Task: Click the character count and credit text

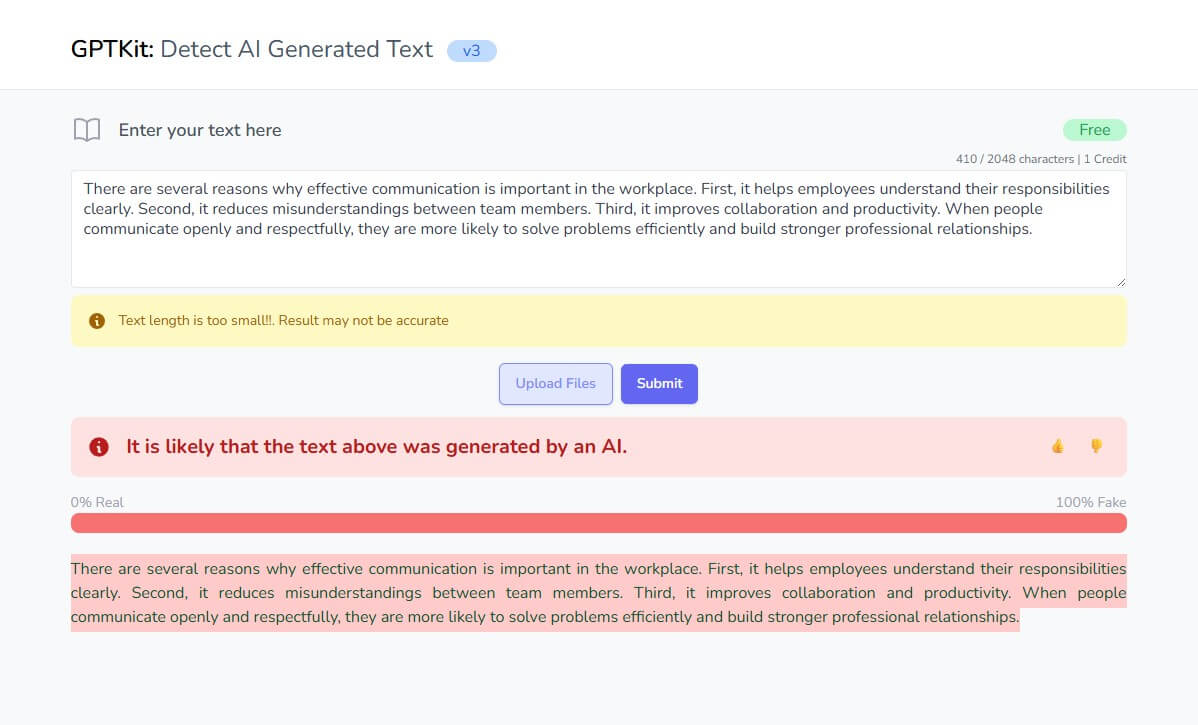Action: 1041,159
